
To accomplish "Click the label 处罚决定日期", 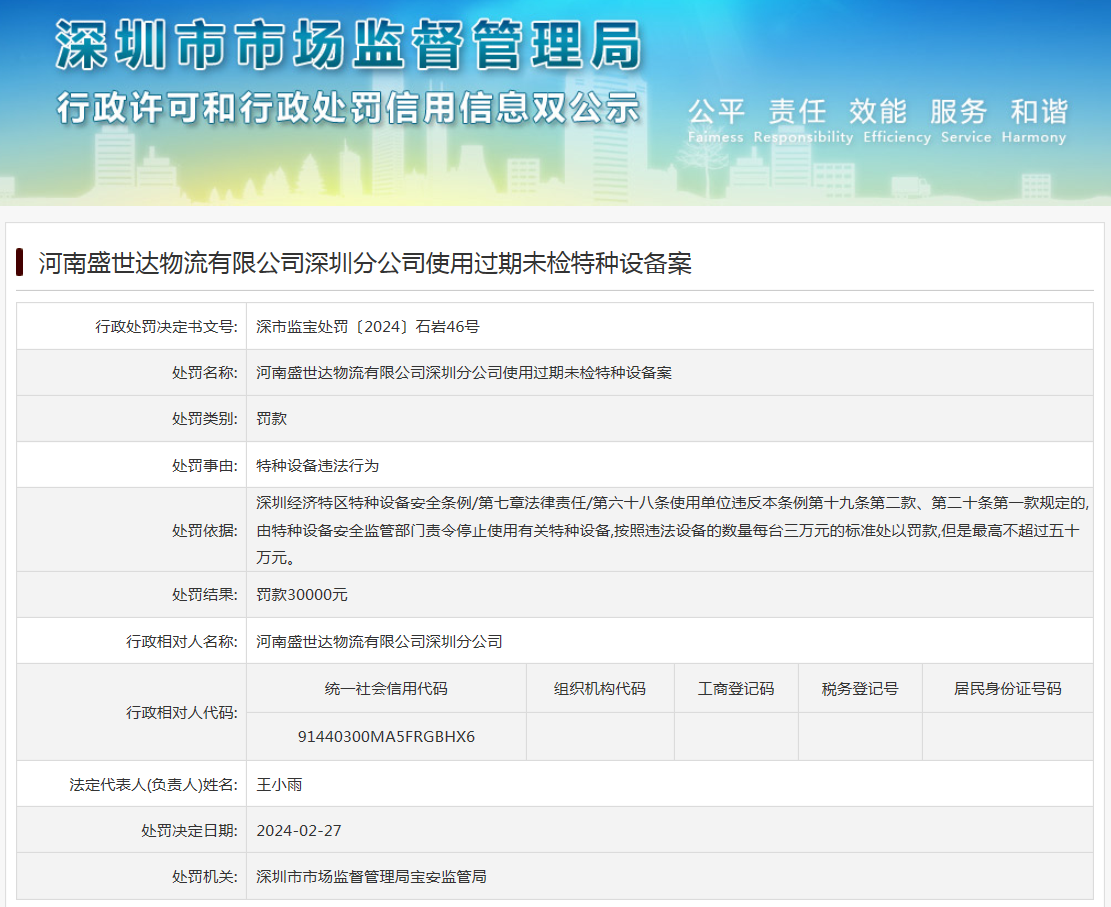I will tap(189, 830).
